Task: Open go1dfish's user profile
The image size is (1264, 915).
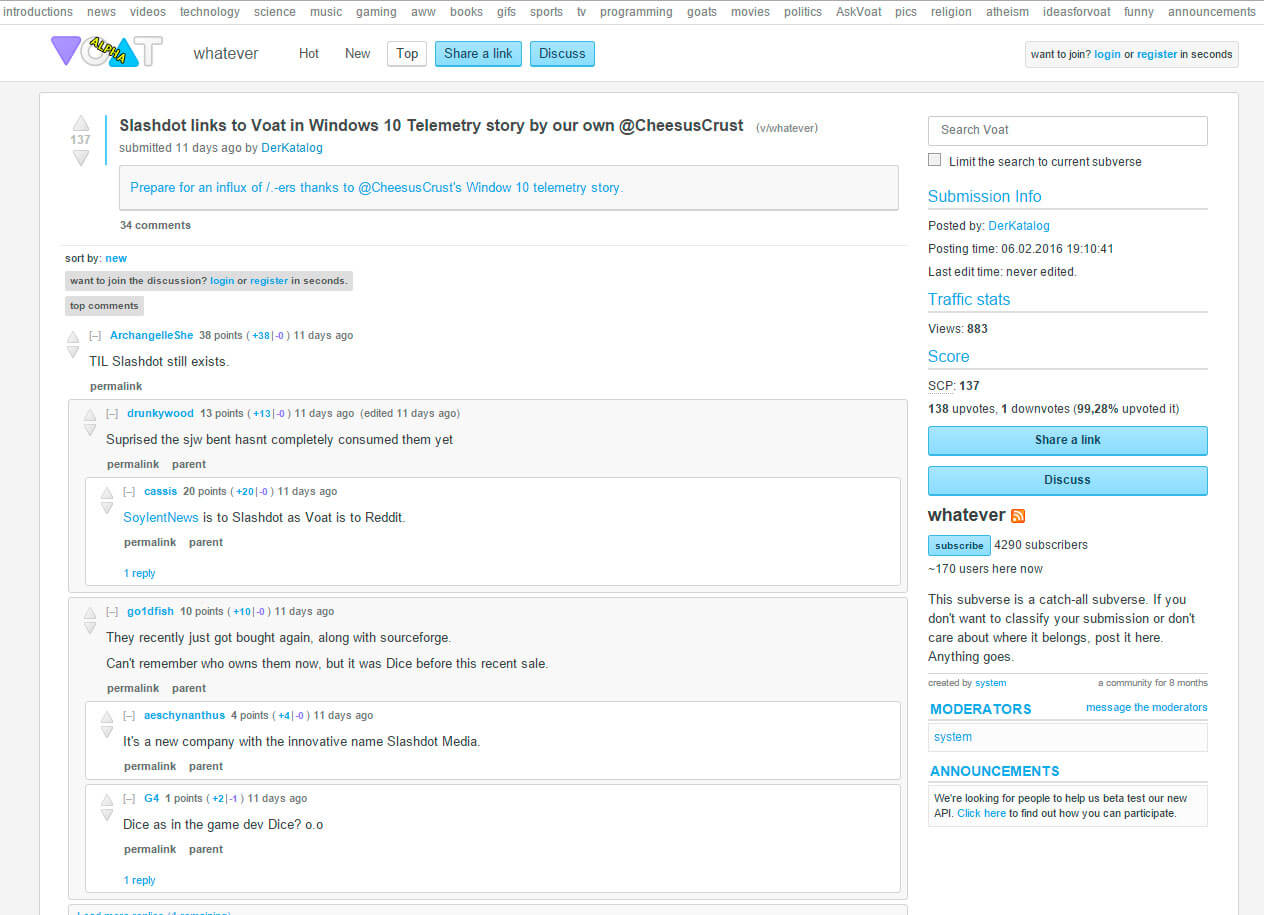Action: [150, 612]
